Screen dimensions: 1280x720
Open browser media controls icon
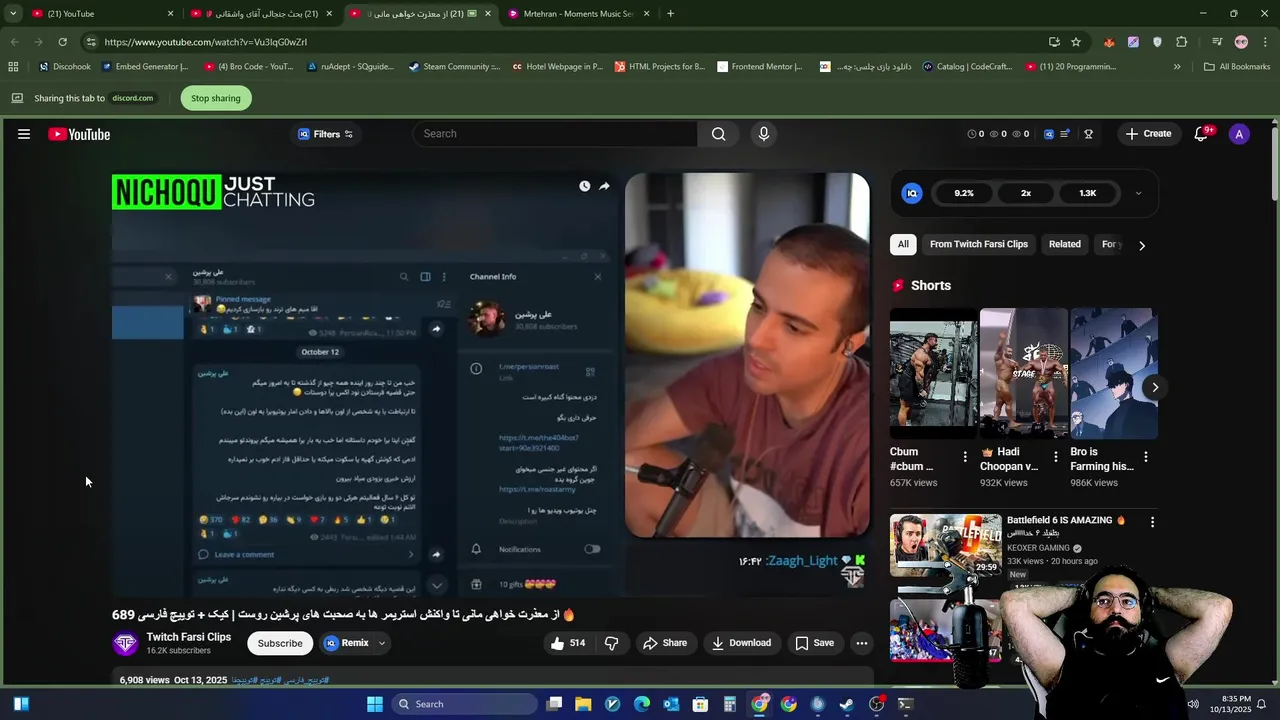click(1217, 42)
